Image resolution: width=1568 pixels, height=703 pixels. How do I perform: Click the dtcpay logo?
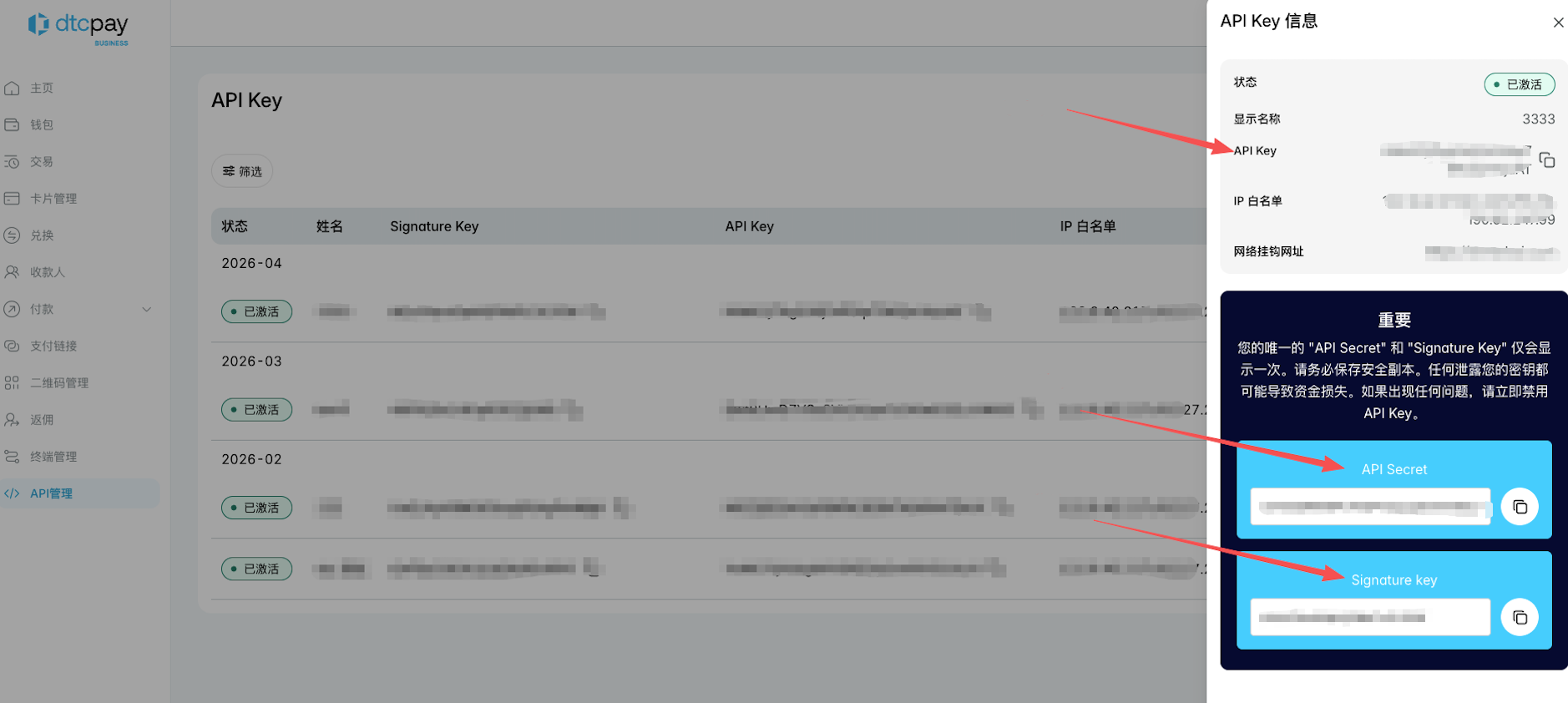click(78, 27)
